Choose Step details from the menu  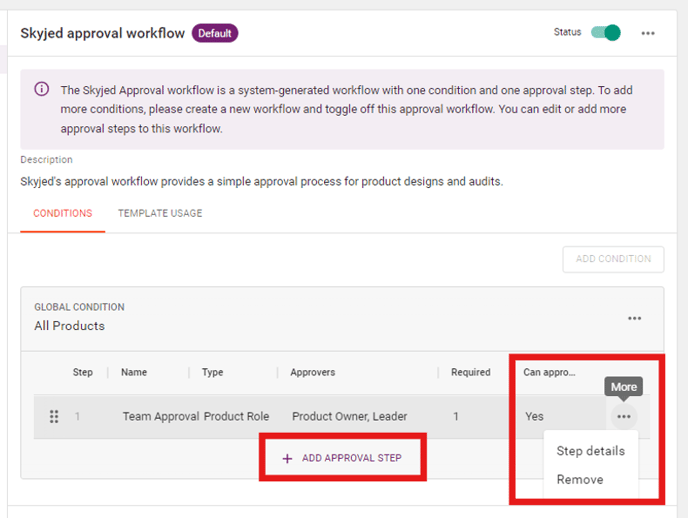pyautogui.click(x=591, y=451)
